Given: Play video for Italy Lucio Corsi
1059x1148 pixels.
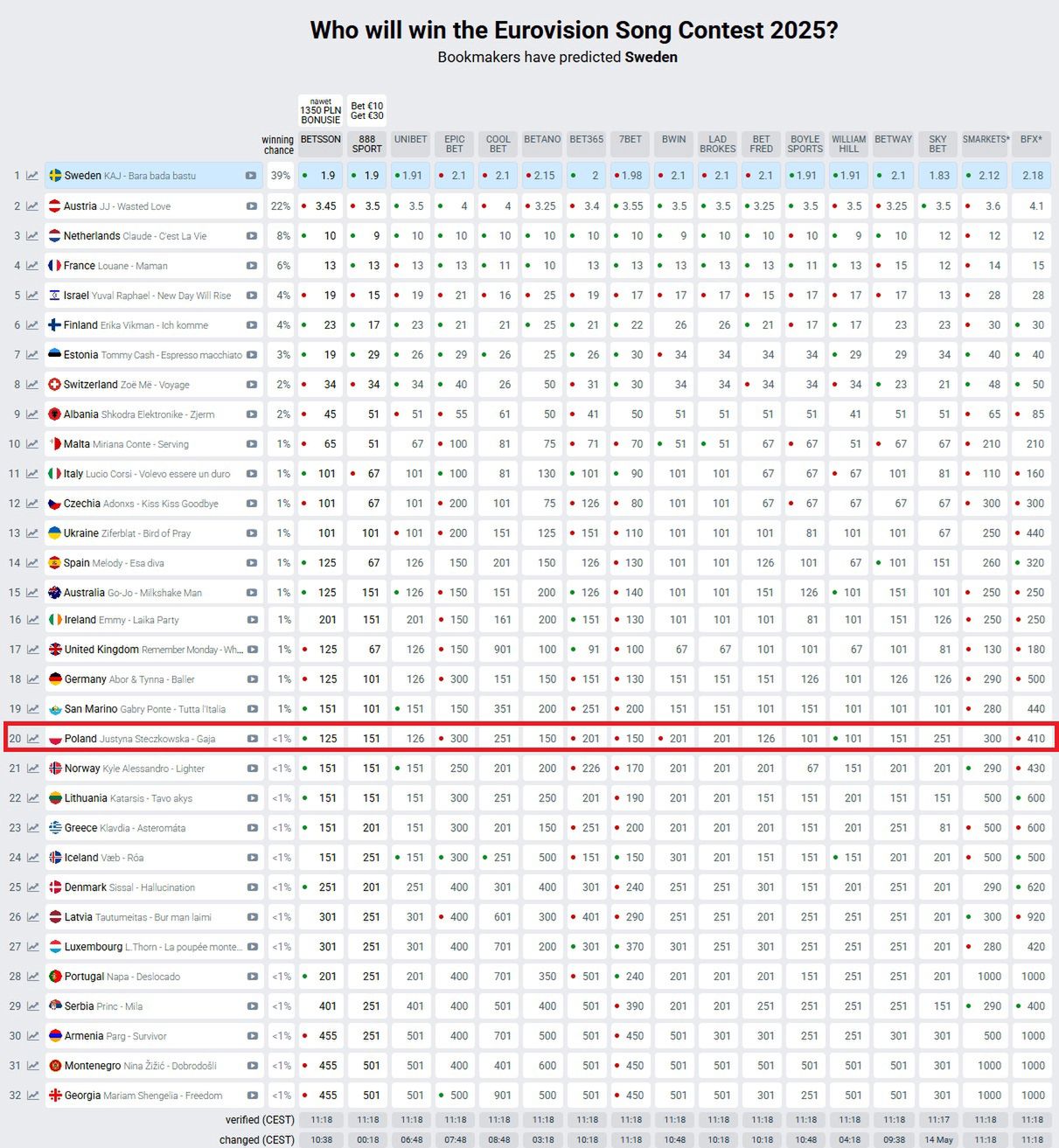Looking at the screenshot, I should pos(251,474).
